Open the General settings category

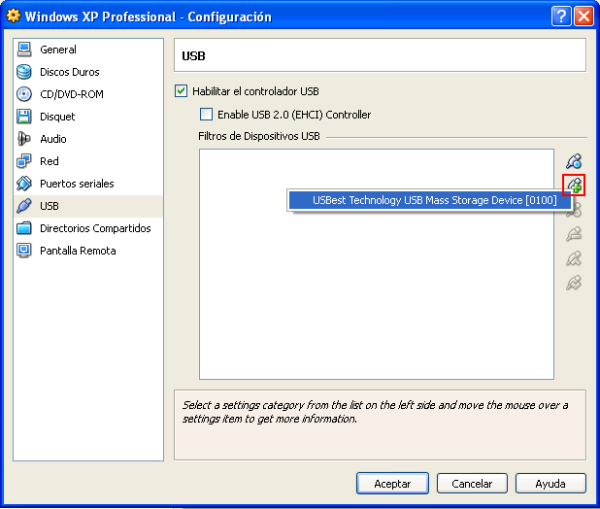coord(58,50)
